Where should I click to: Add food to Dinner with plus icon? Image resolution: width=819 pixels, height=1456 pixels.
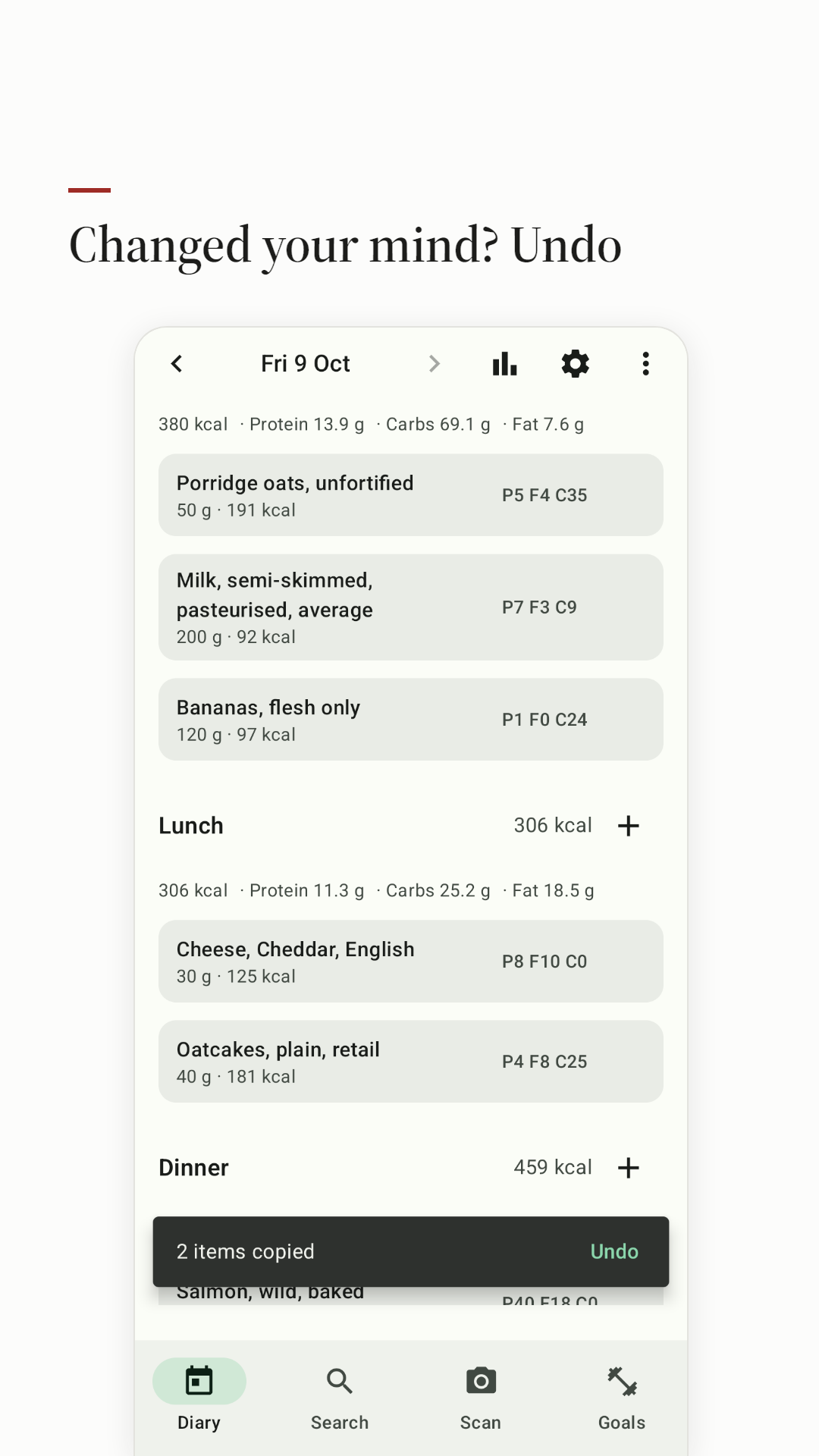pyautogui.click(x=628, y=1168)
